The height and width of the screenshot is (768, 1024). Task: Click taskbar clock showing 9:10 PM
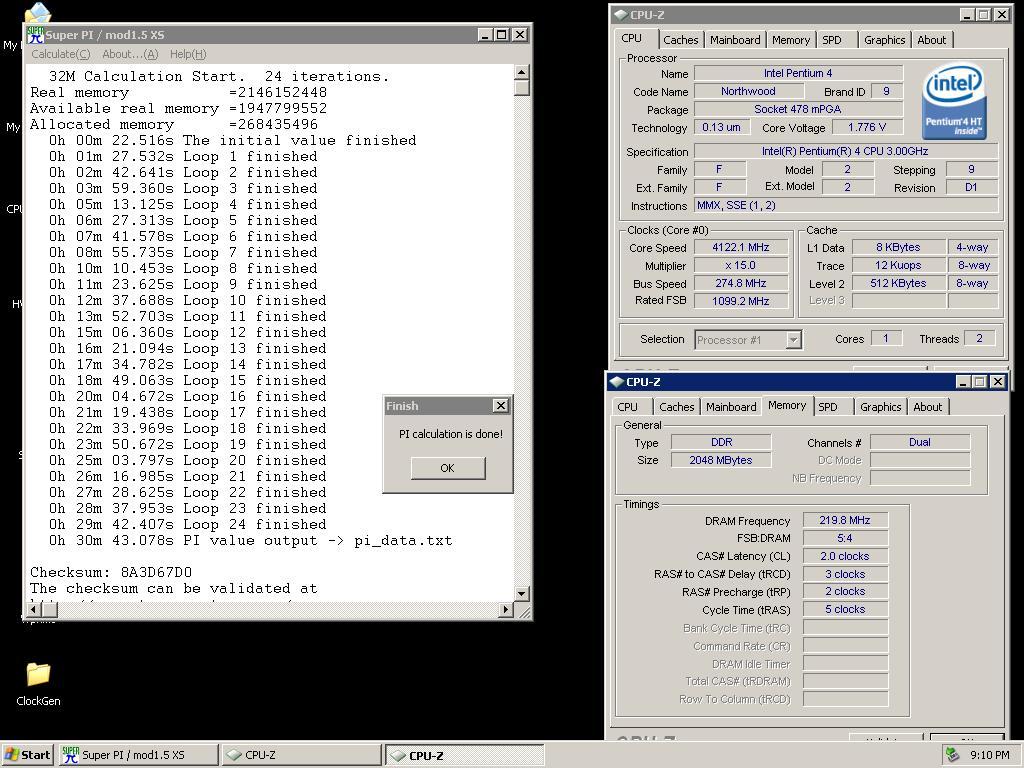click(989, 755)
